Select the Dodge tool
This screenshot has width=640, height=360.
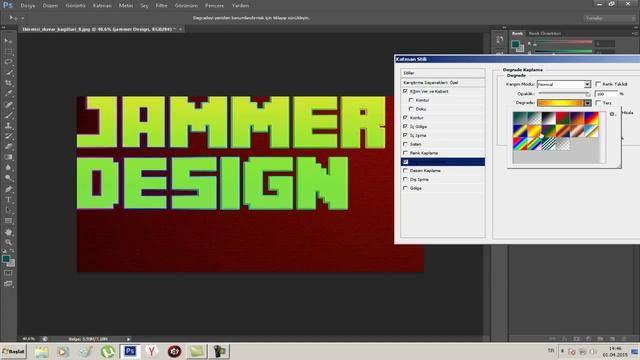tap(8, 178)
